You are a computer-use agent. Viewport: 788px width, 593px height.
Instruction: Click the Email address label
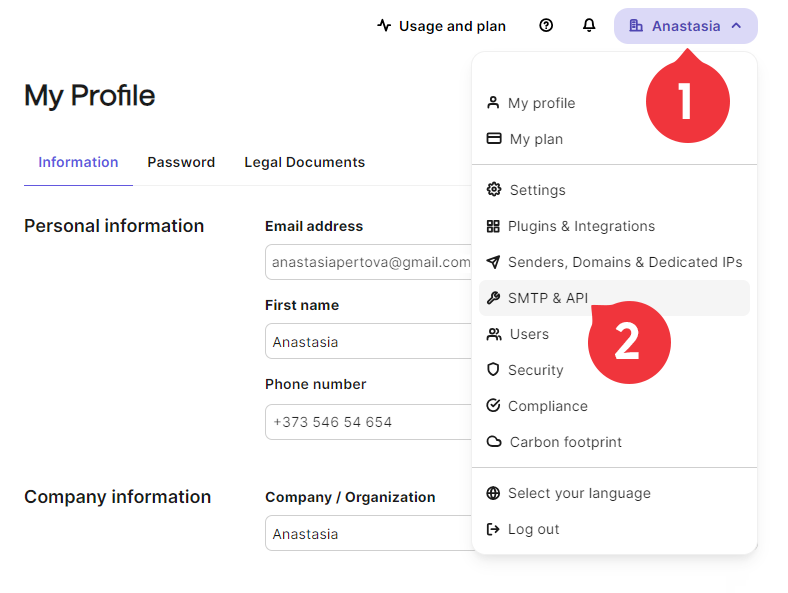(314, 226)
